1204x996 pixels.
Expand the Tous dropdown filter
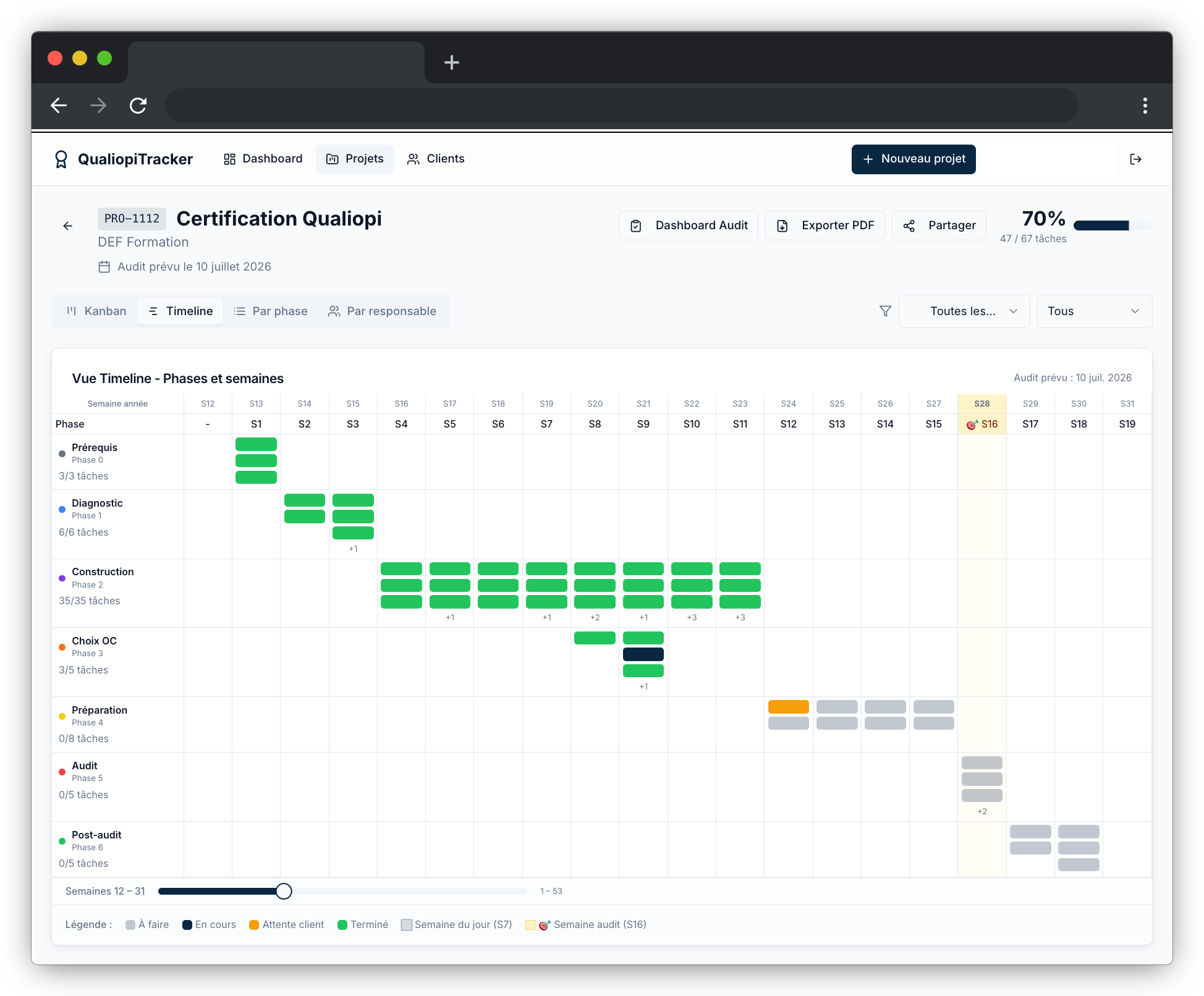tap(1094, 311)
